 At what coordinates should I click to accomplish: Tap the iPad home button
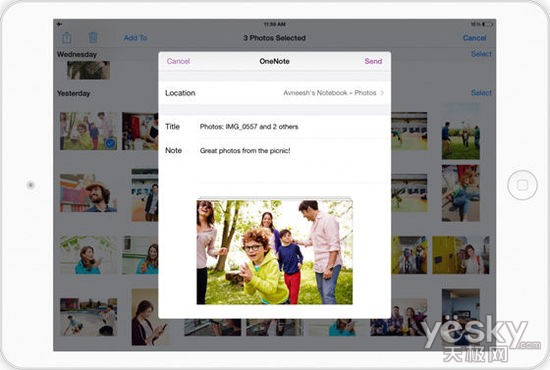click(522, 185)
